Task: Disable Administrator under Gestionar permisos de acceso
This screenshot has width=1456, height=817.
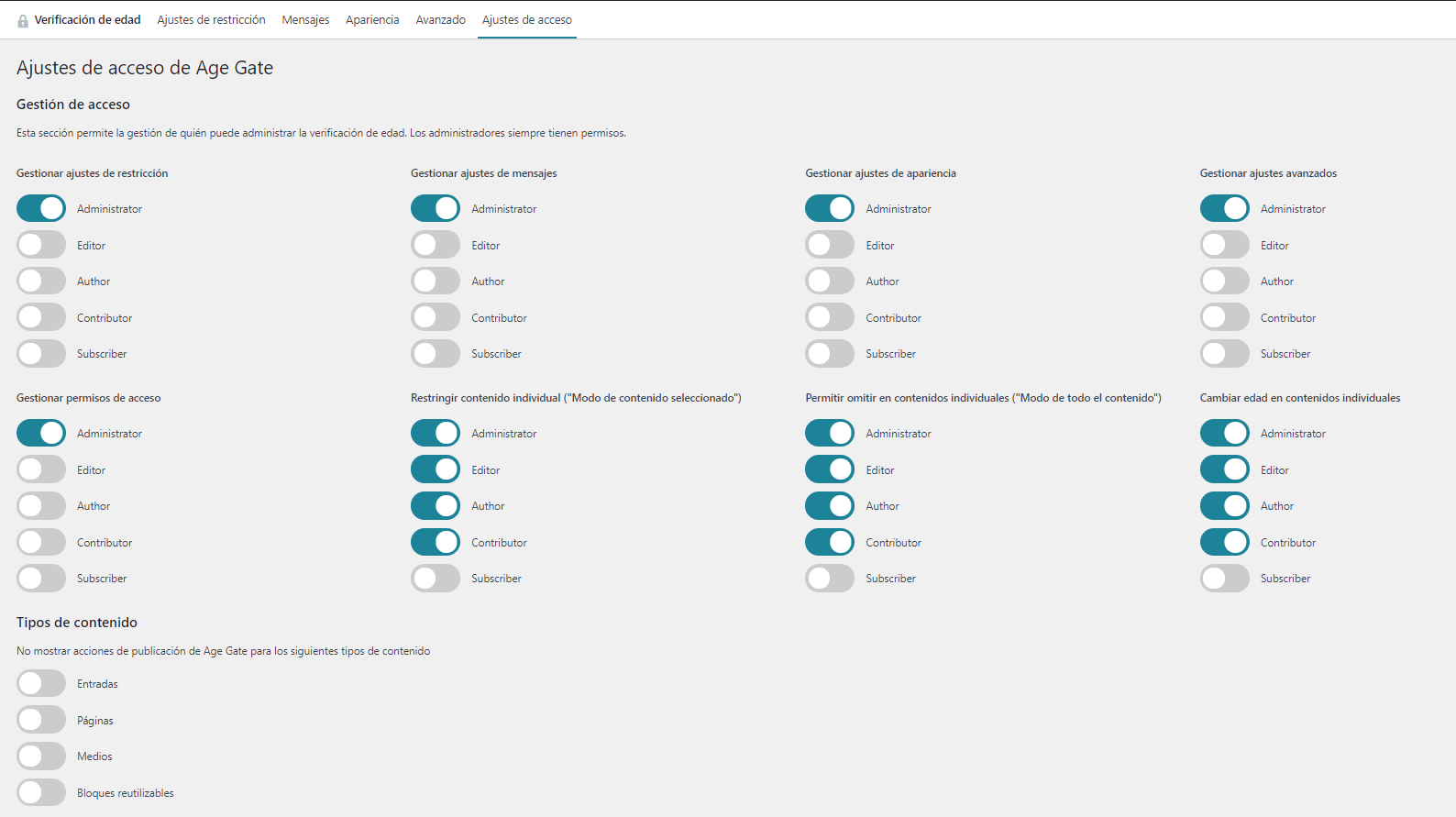Action: click(41, 433)
